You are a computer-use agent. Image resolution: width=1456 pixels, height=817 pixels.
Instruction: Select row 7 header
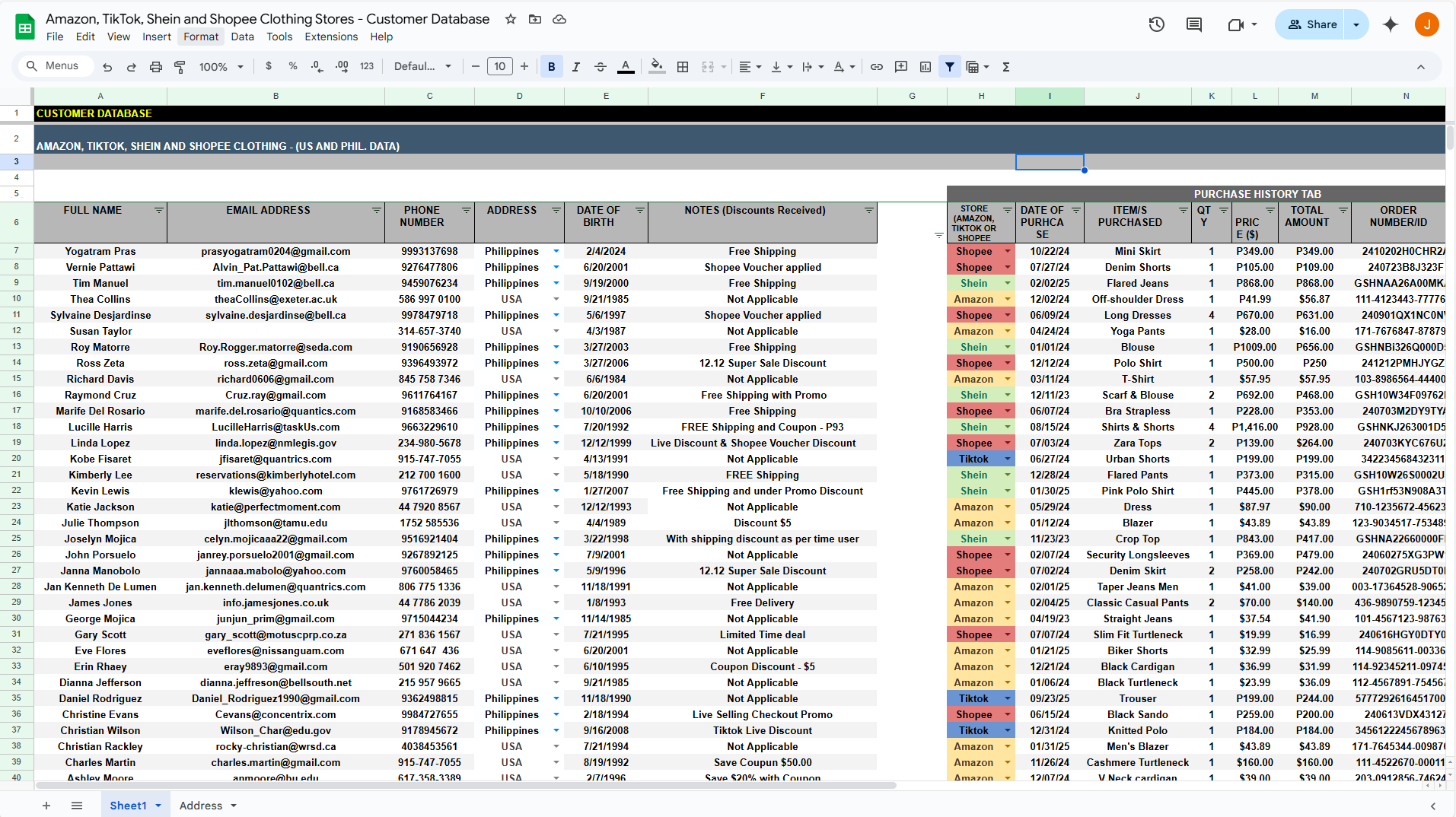[x=16, y=250]
